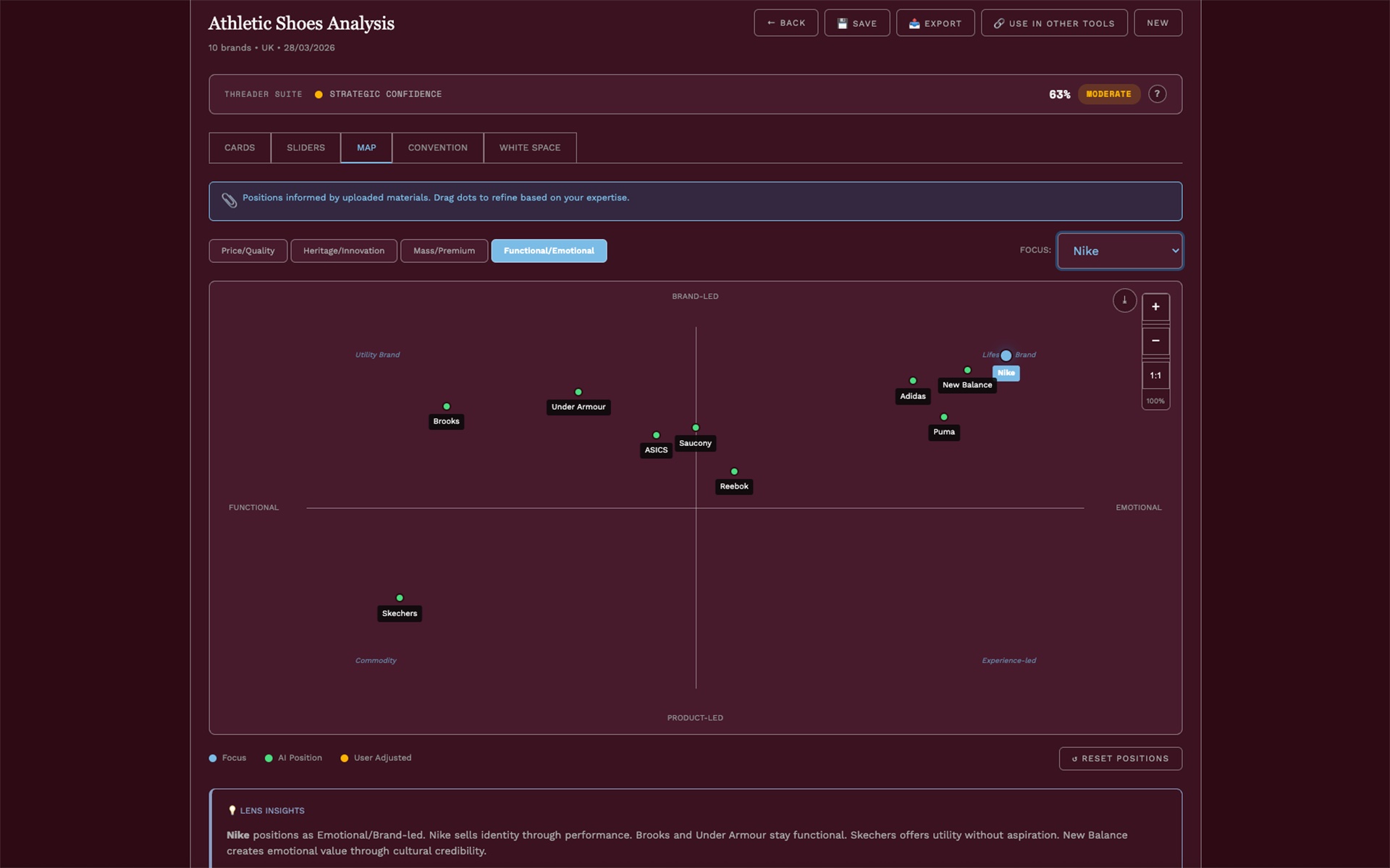Click the Skechers dot

pyautogui.click(x=400, y=598)
